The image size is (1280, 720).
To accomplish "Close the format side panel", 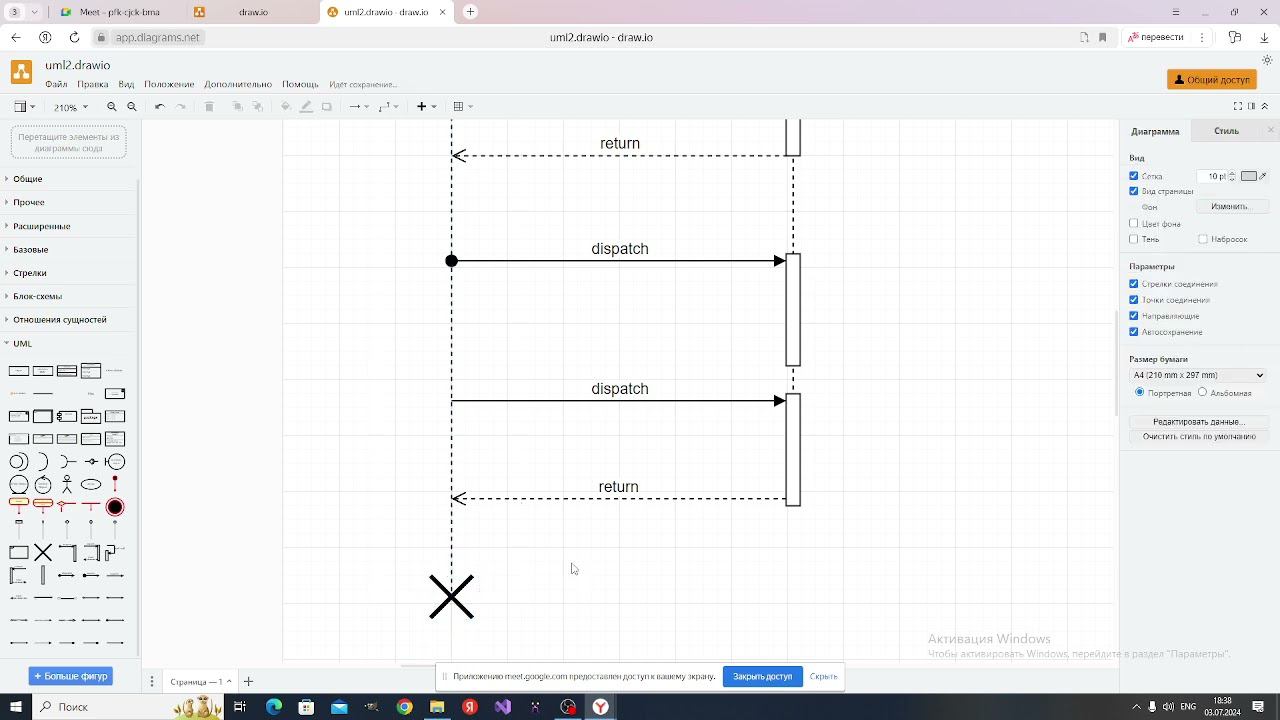I will click(1271, 131).
